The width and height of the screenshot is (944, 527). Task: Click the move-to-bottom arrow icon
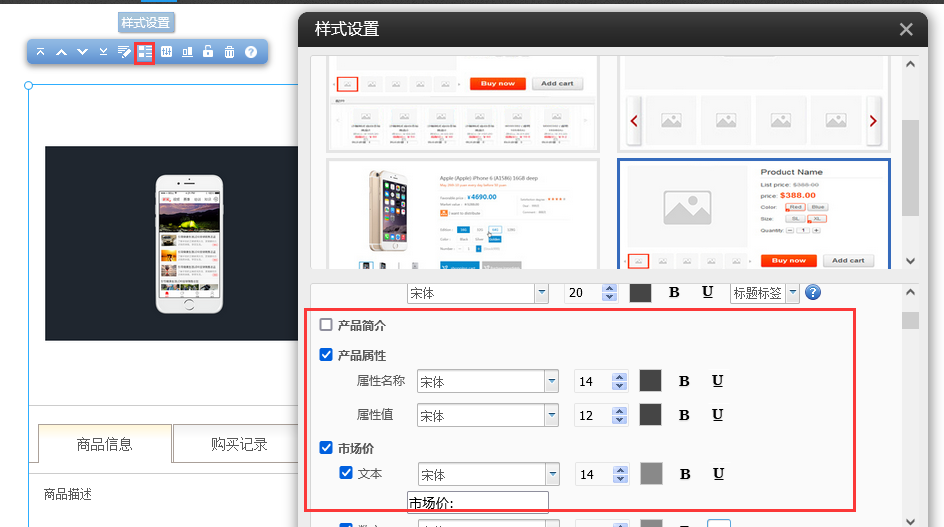(103, 52)
